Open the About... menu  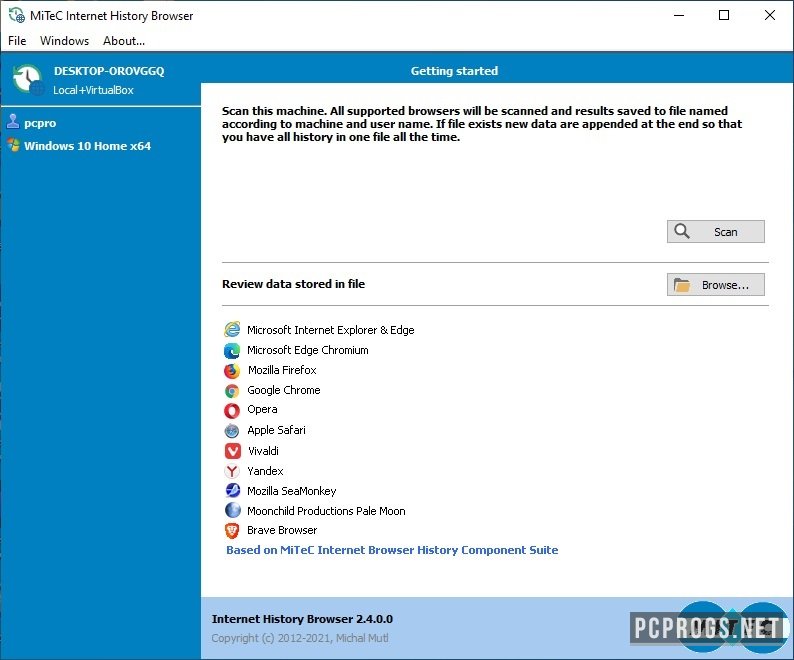point(124,41)
